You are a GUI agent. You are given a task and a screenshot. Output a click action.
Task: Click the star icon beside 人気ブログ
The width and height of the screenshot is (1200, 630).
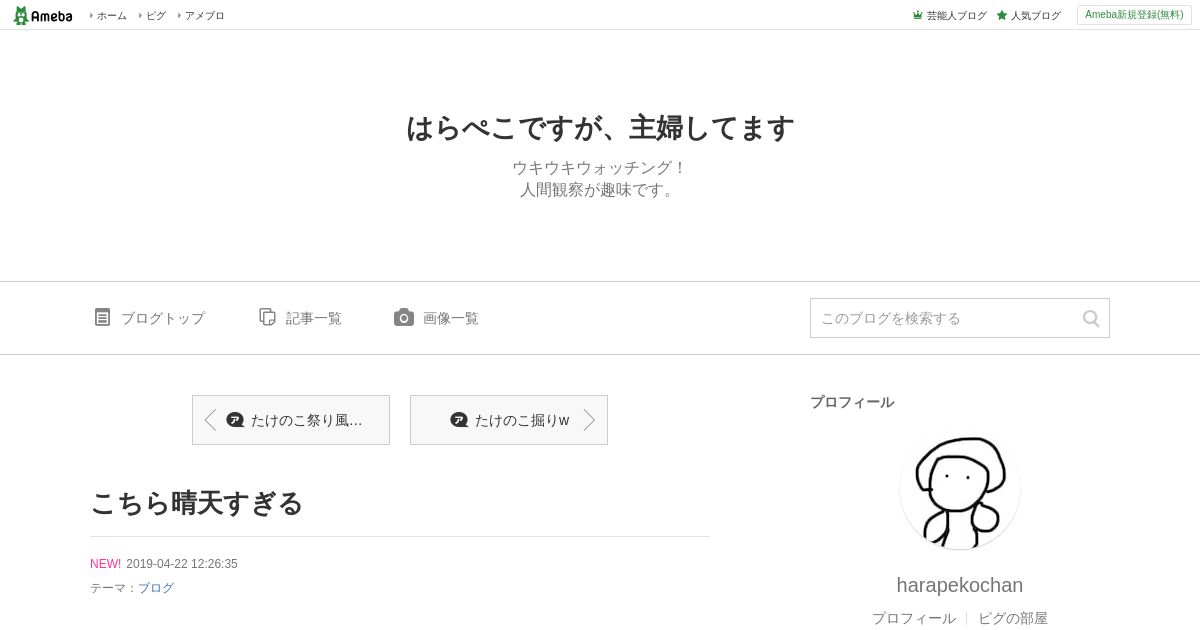point(1002,15)
